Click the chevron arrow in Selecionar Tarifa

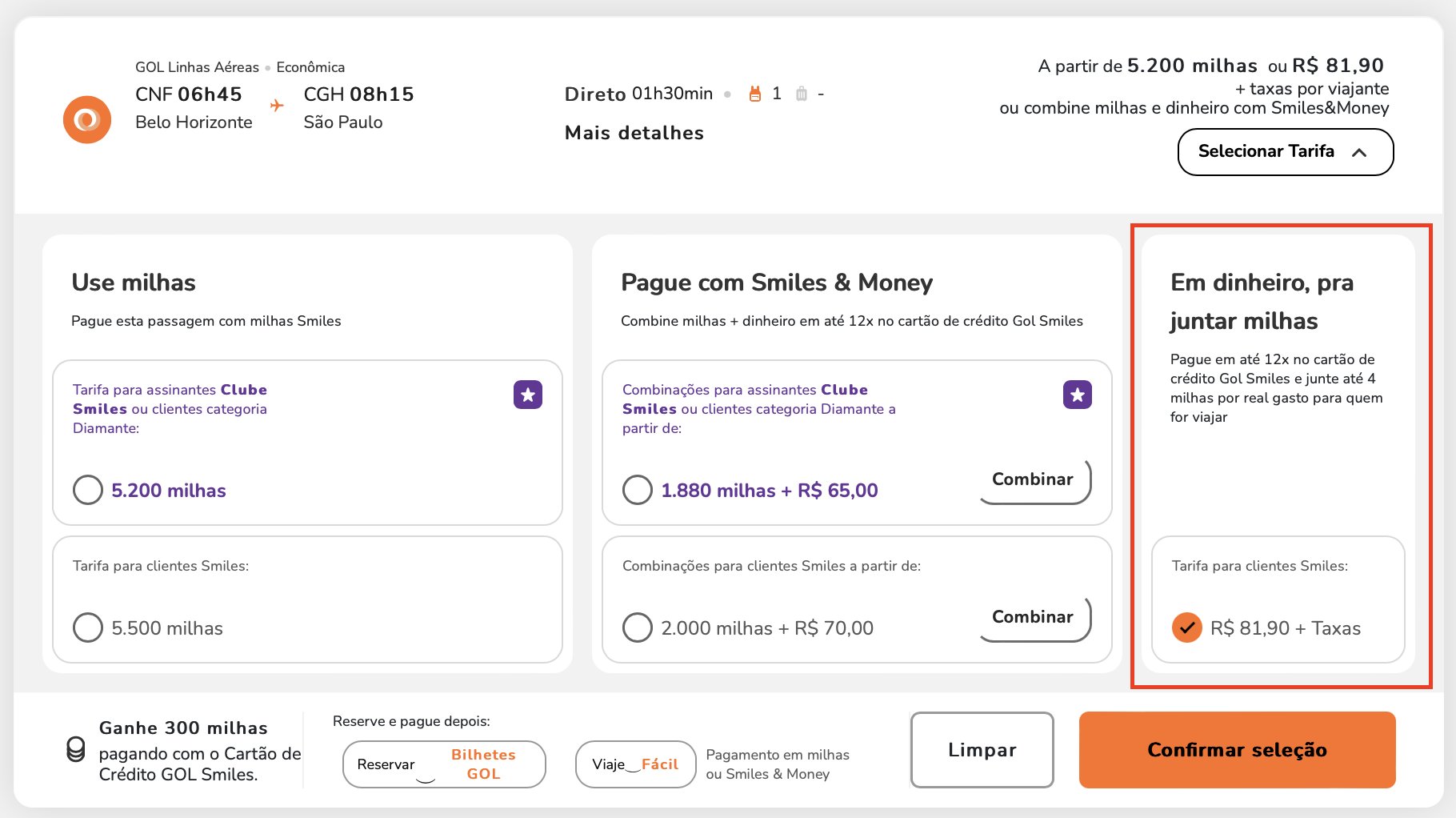tap(1359, 152)
